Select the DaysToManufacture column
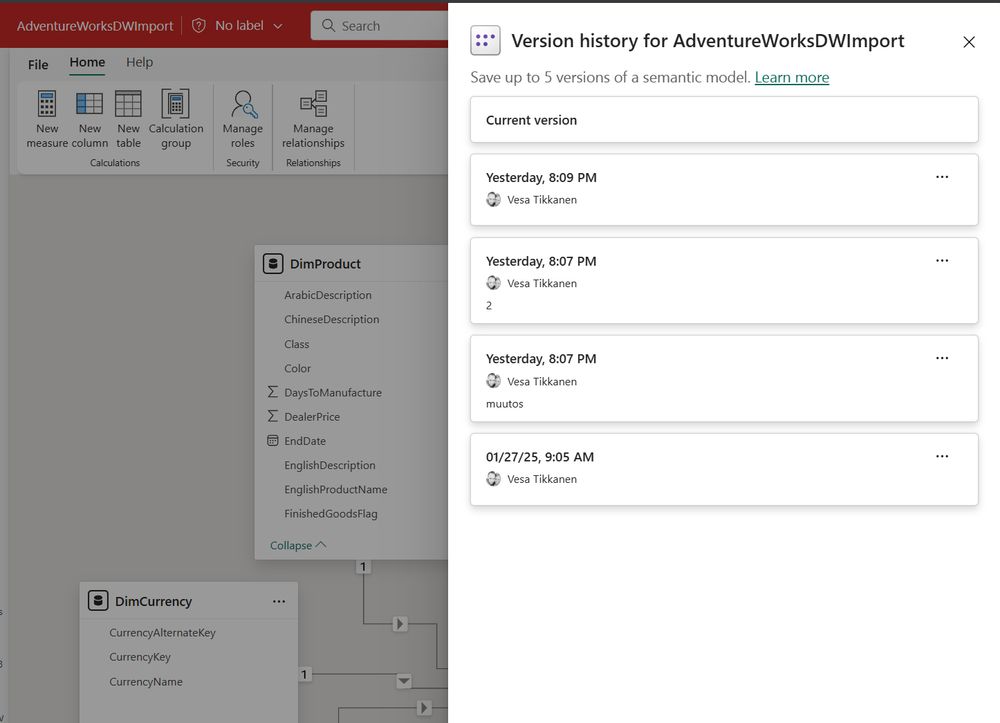 click(x=333, y=392)
